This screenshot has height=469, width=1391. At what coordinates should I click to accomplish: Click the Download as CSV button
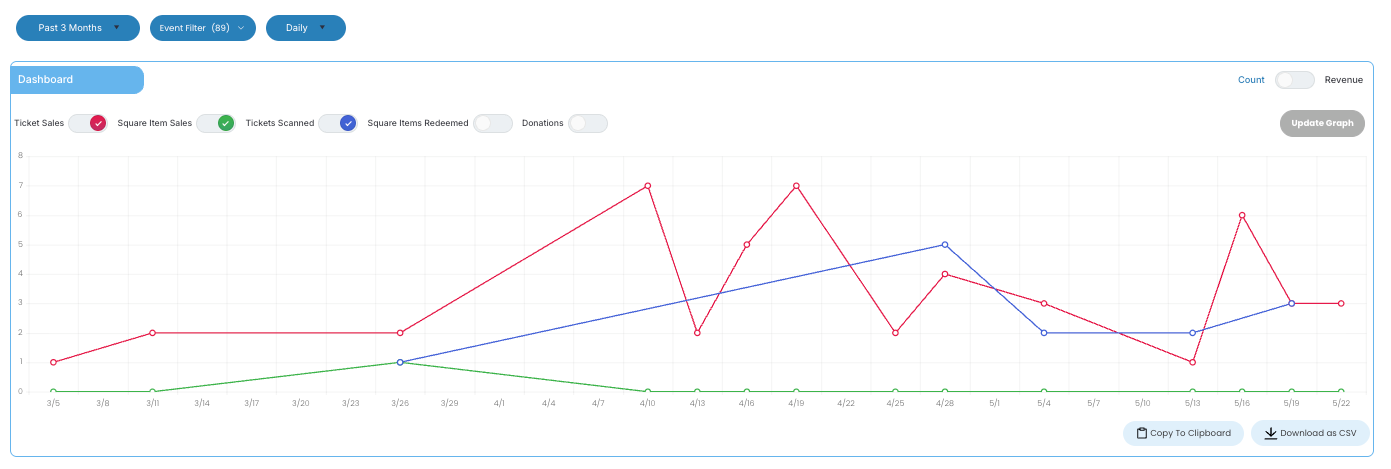click(1309, 433)
